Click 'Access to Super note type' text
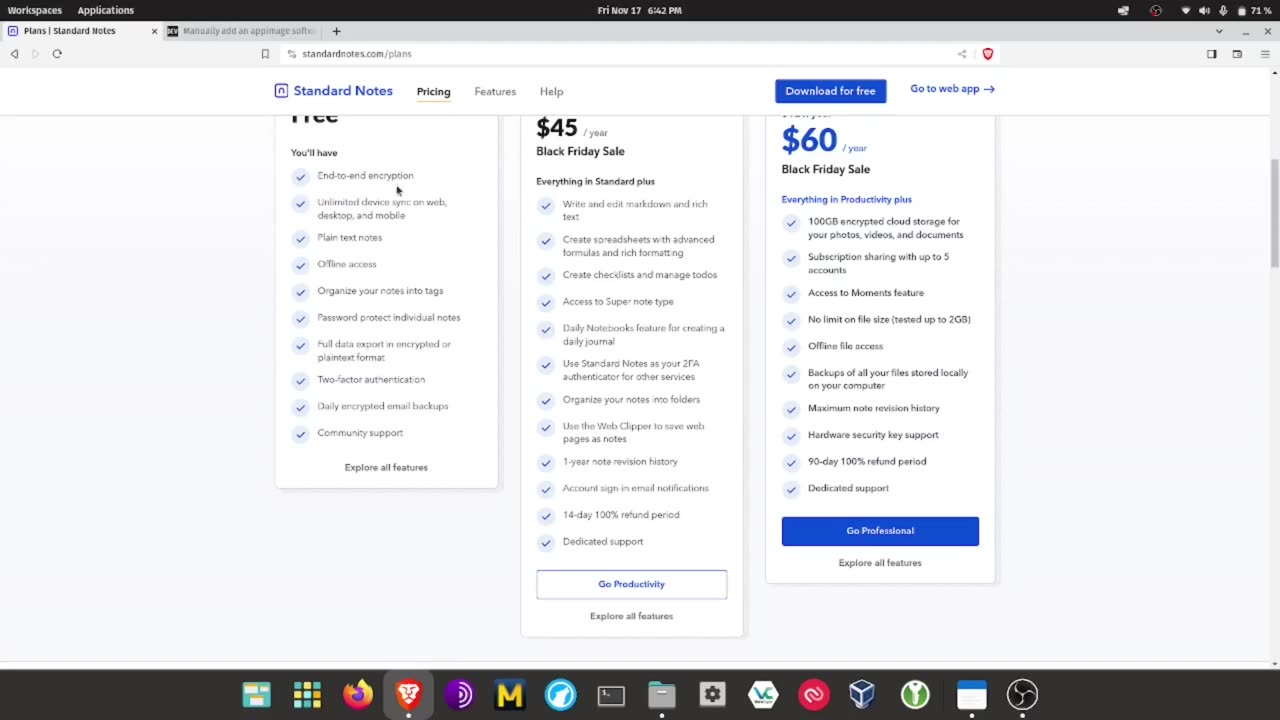The height and width of the screenshot is (720, 1280). 618,302
